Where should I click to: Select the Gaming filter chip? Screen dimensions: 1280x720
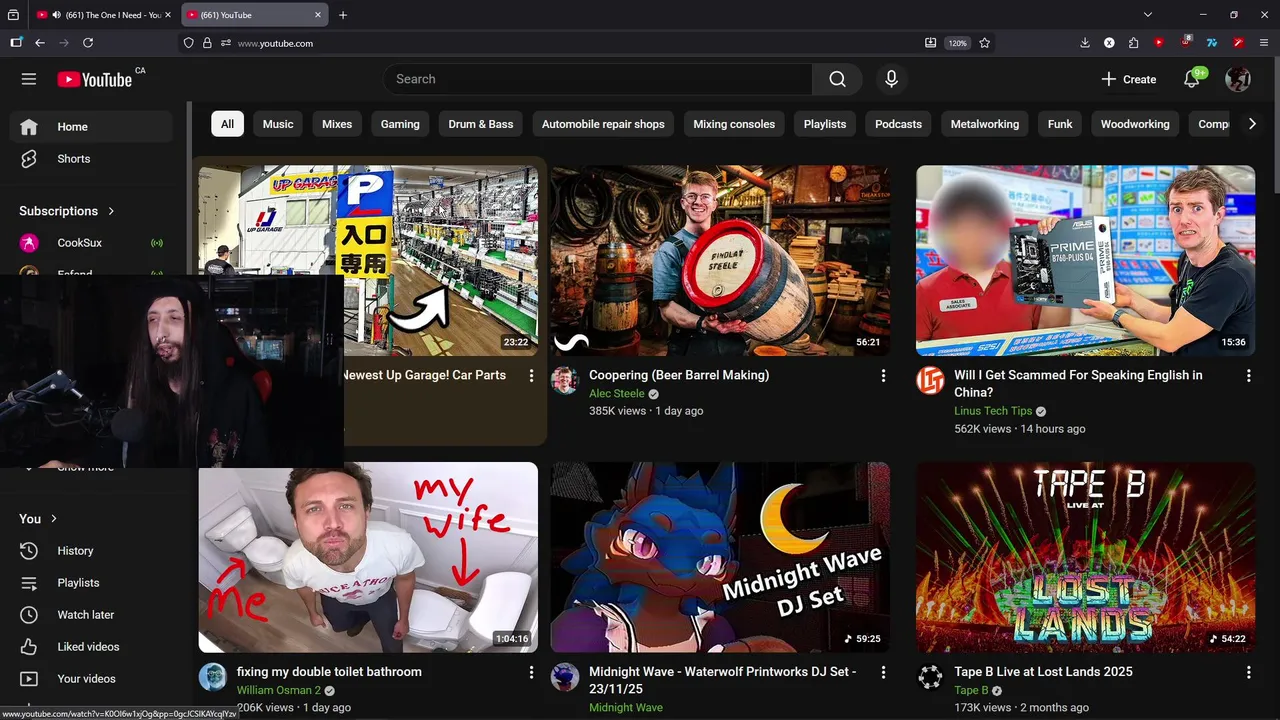point(400,124)
